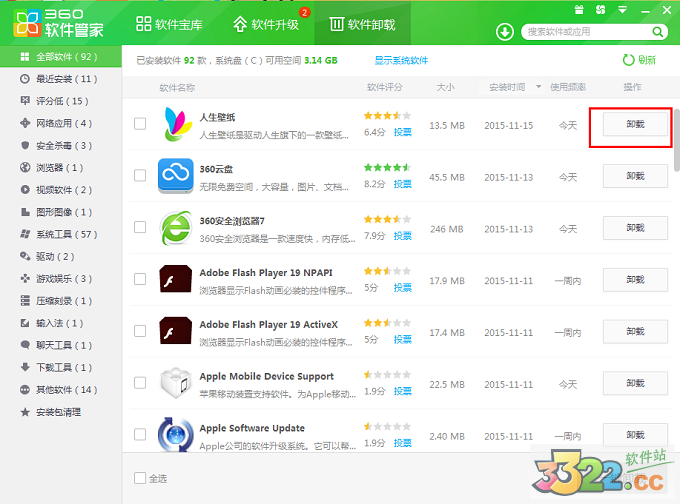The height and width of the screenshot is (504, 680).
Task: Click star rating of Apple Mobile Device Support
Action: pyautogui.click(x=387, y=374)
